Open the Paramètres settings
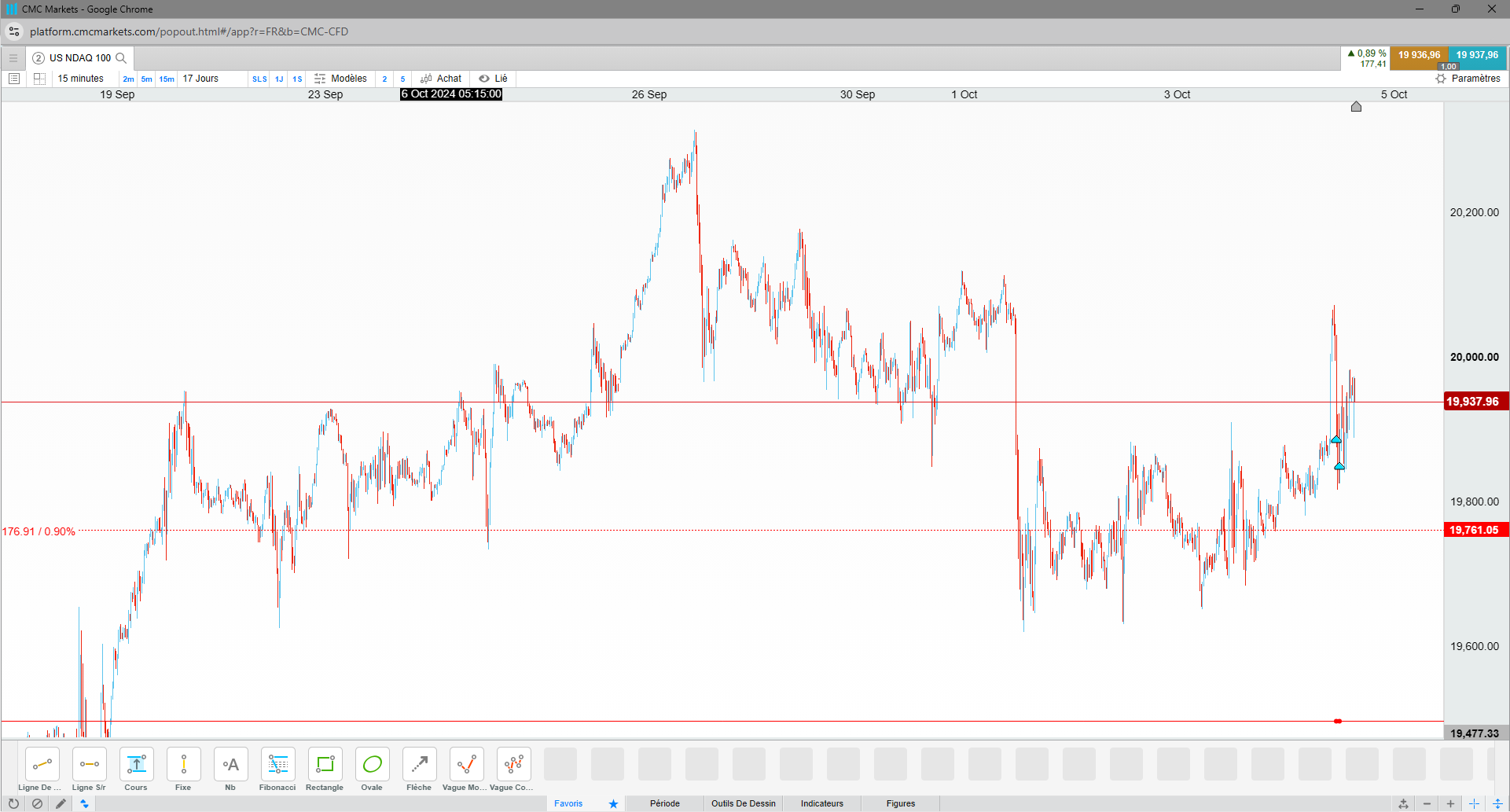Screen dimensions: 1510x812 pyautogui.click(x=1468, y=79)
